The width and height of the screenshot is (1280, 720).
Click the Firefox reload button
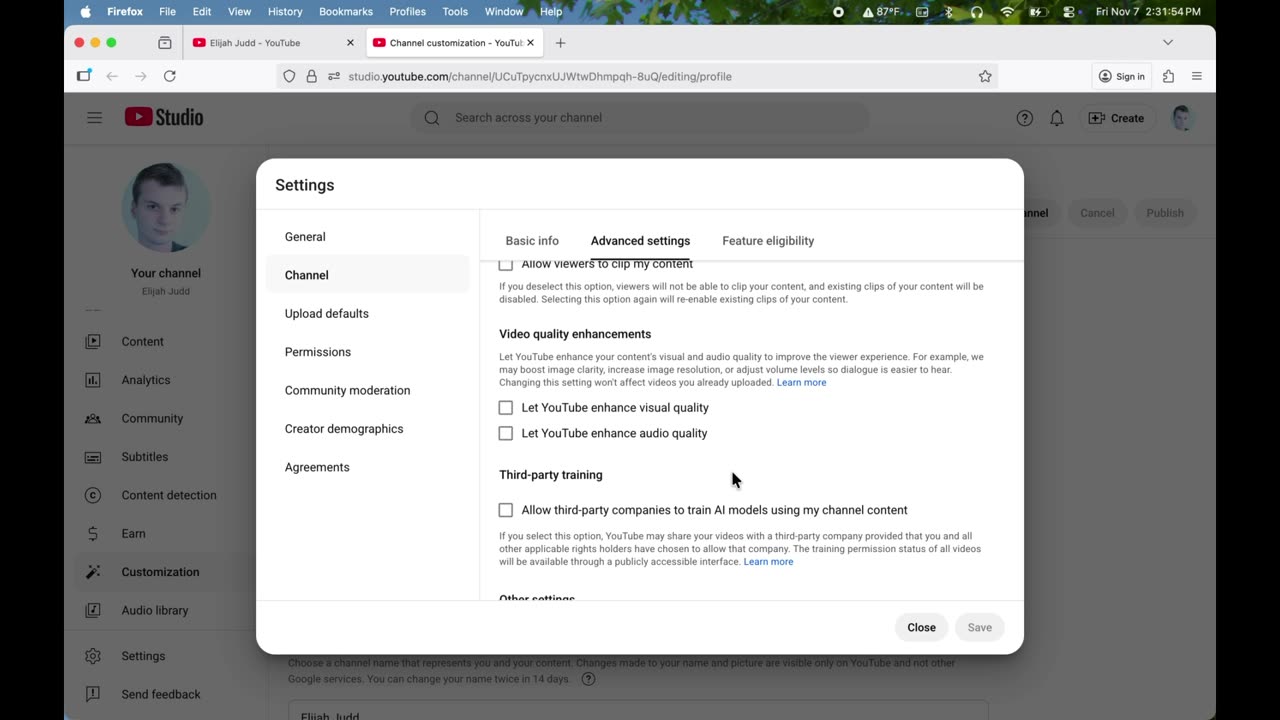click(x=170, y=76)
